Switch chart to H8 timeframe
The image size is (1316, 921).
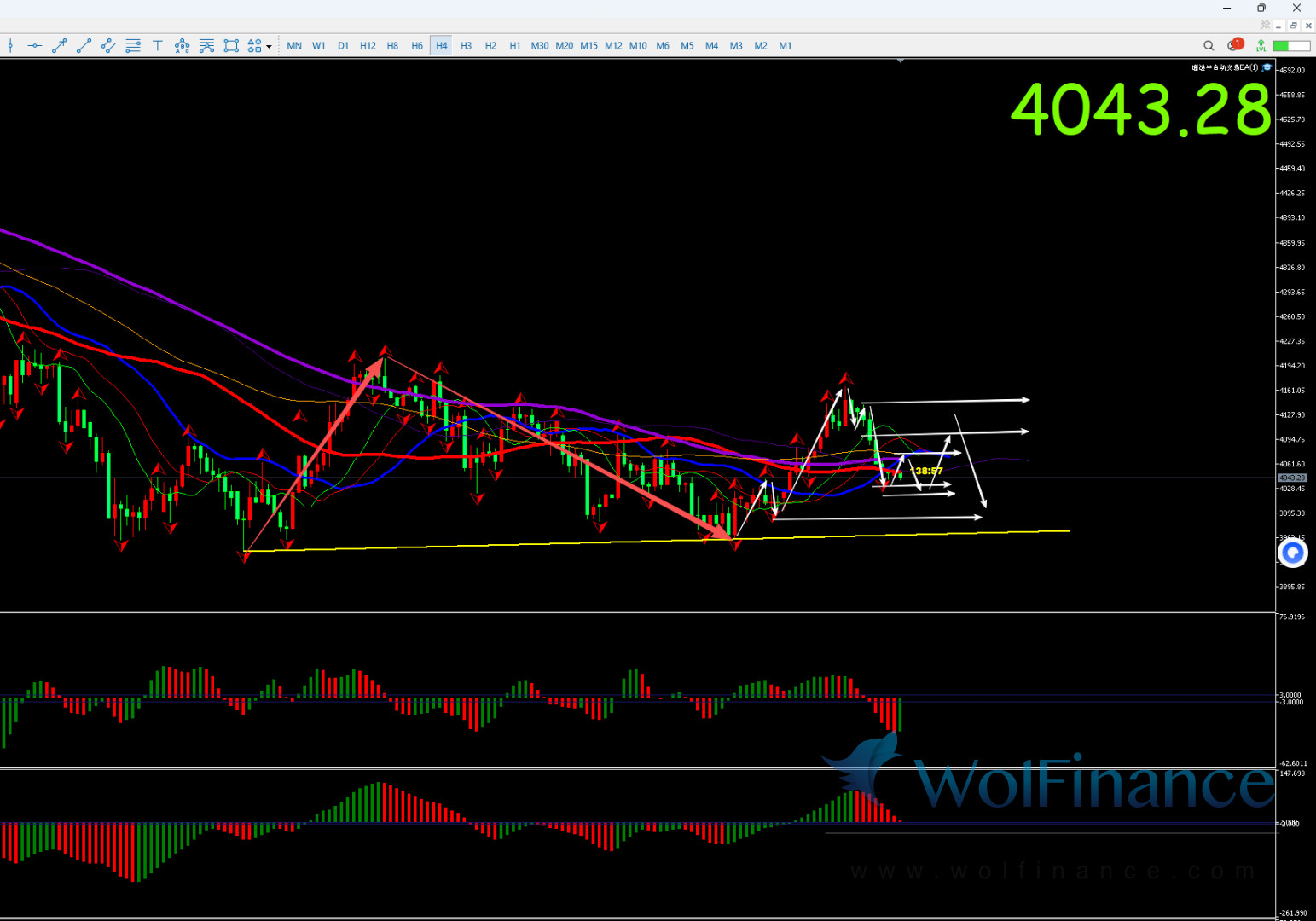tap(392, 46)
